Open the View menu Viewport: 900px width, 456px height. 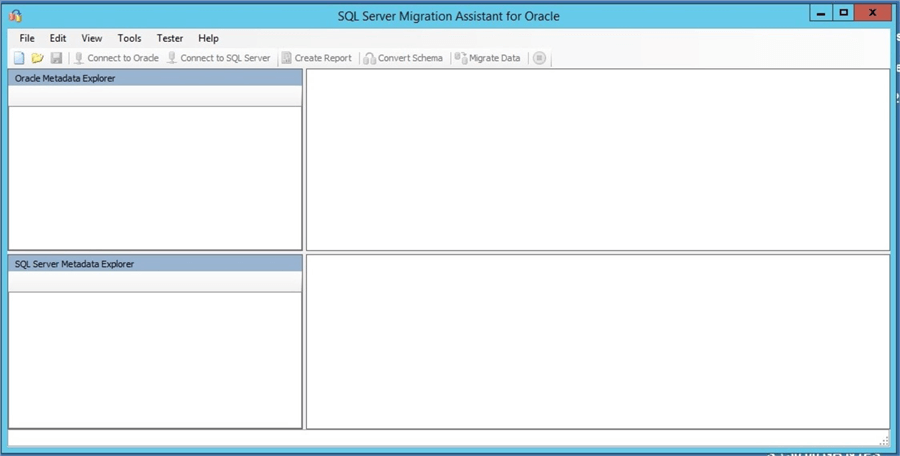coord(92,38)
